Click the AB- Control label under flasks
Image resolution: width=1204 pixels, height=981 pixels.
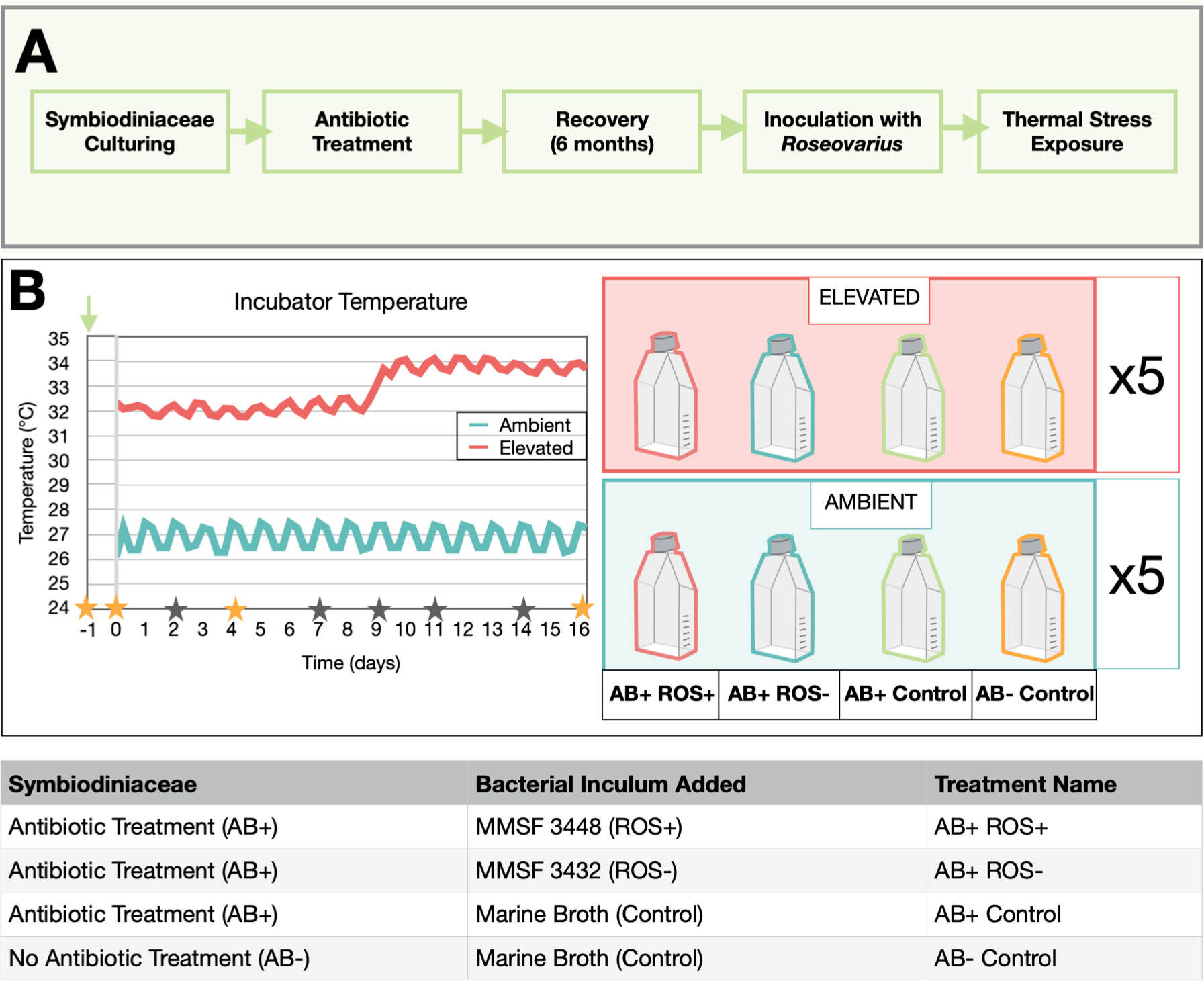[1035, 694]
